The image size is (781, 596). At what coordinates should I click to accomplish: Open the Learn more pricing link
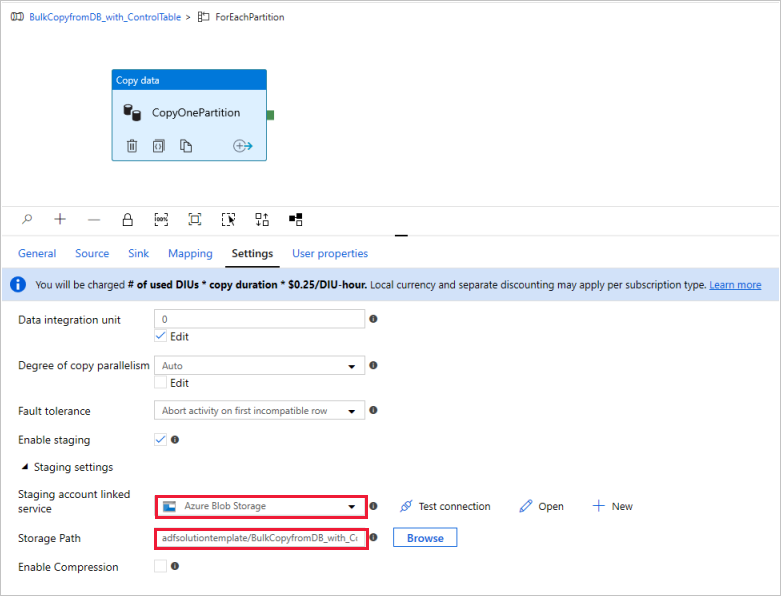click(735, 285)
